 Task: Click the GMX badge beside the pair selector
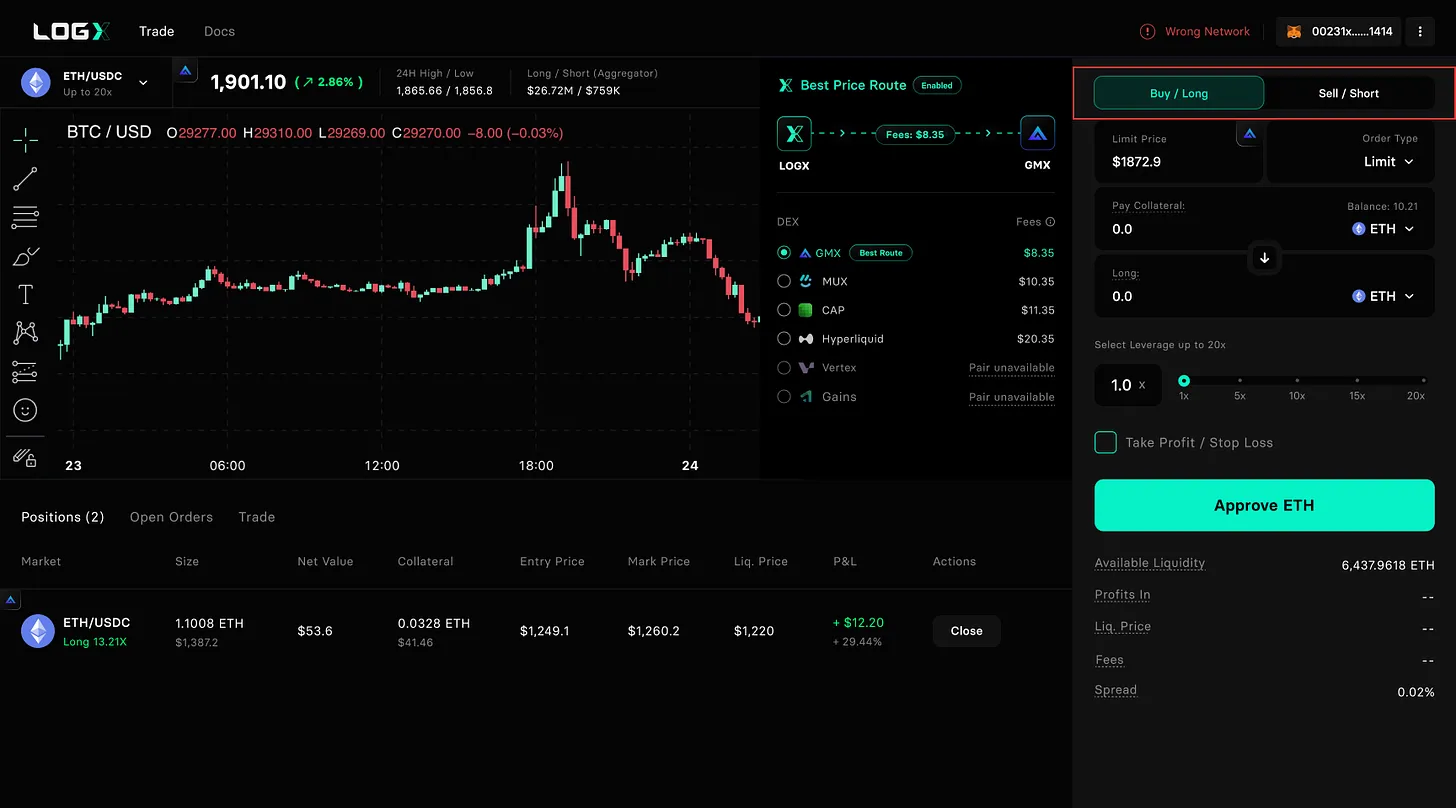tap(186, 71)
